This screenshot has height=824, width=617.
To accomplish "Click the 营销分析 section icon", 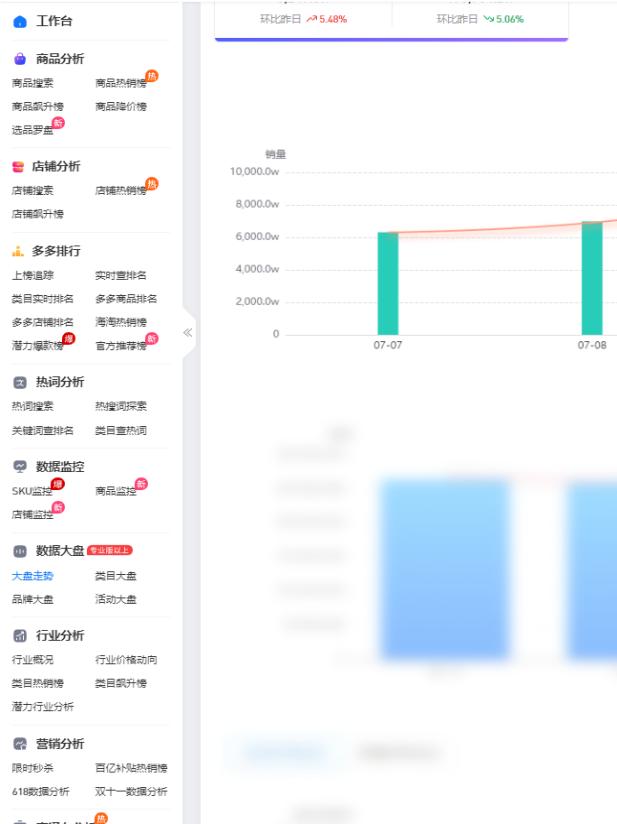I will (x=20, y=744).
